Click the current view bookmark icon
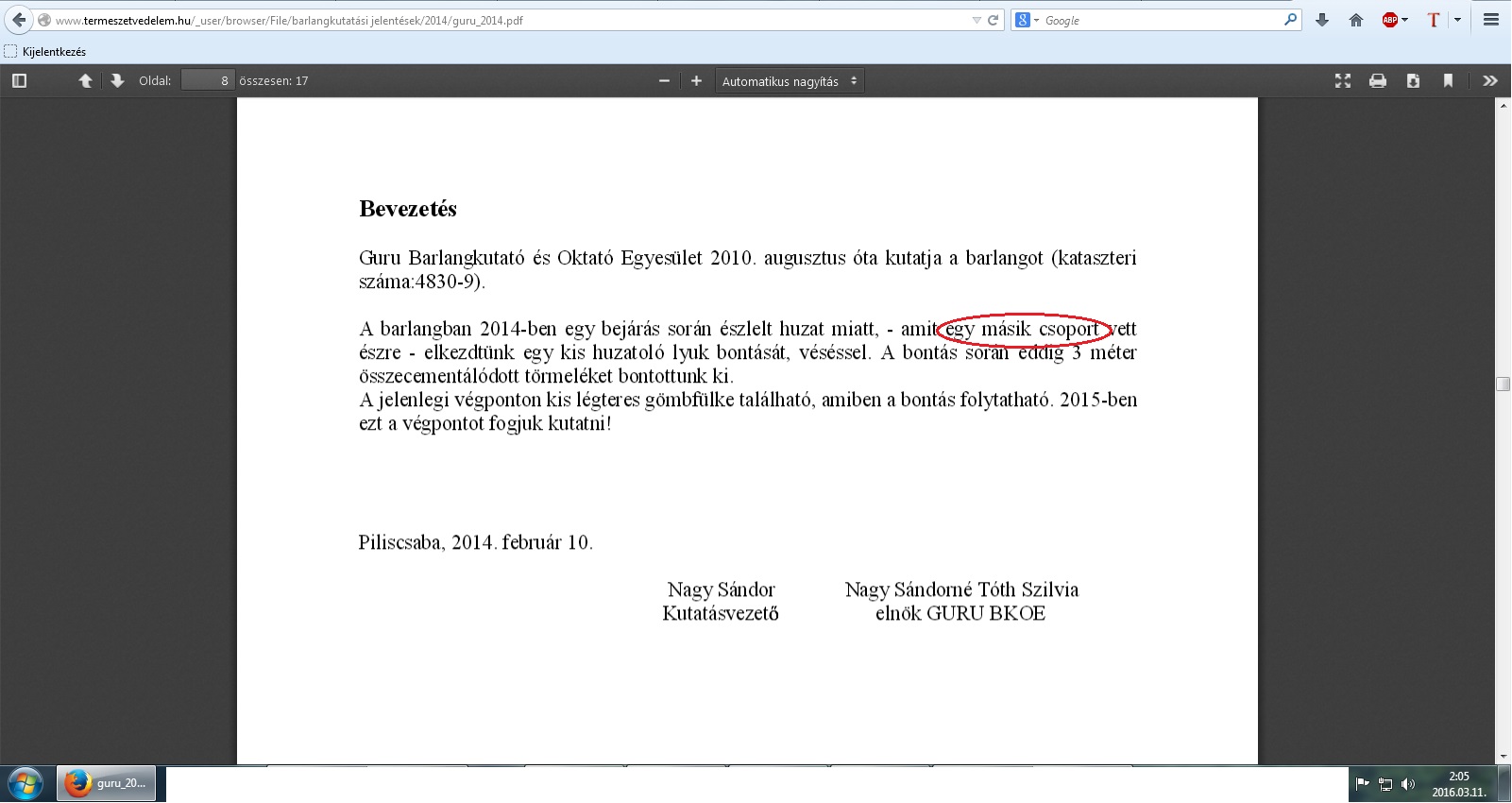1512x803 pixels. point(1448,81)
